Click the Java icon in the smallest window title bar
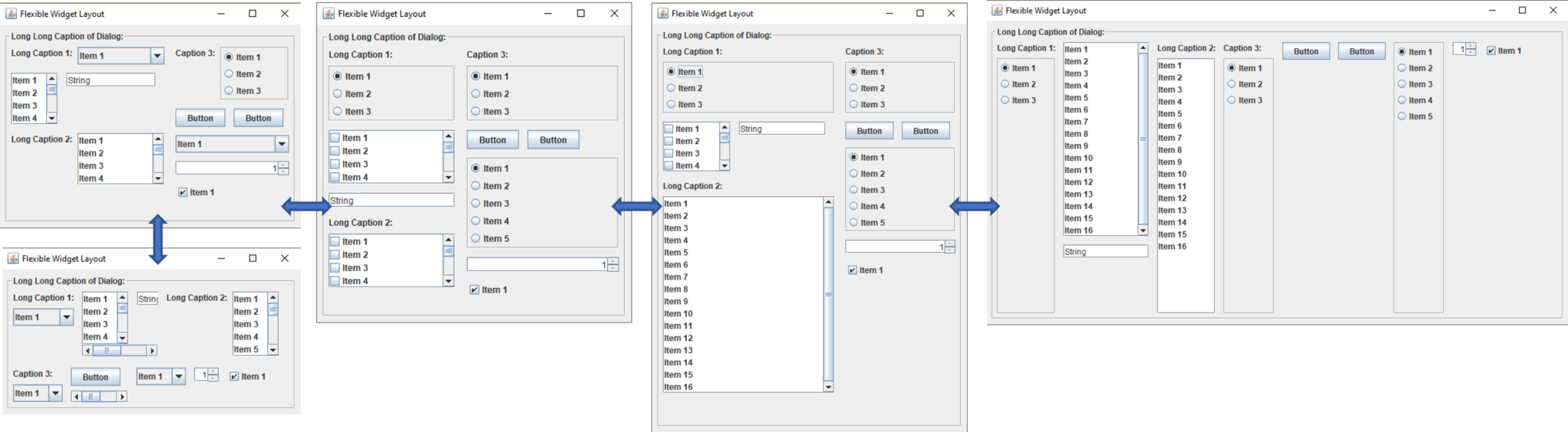Screen dimensions: 1568x432 click(x=13, y=259)
